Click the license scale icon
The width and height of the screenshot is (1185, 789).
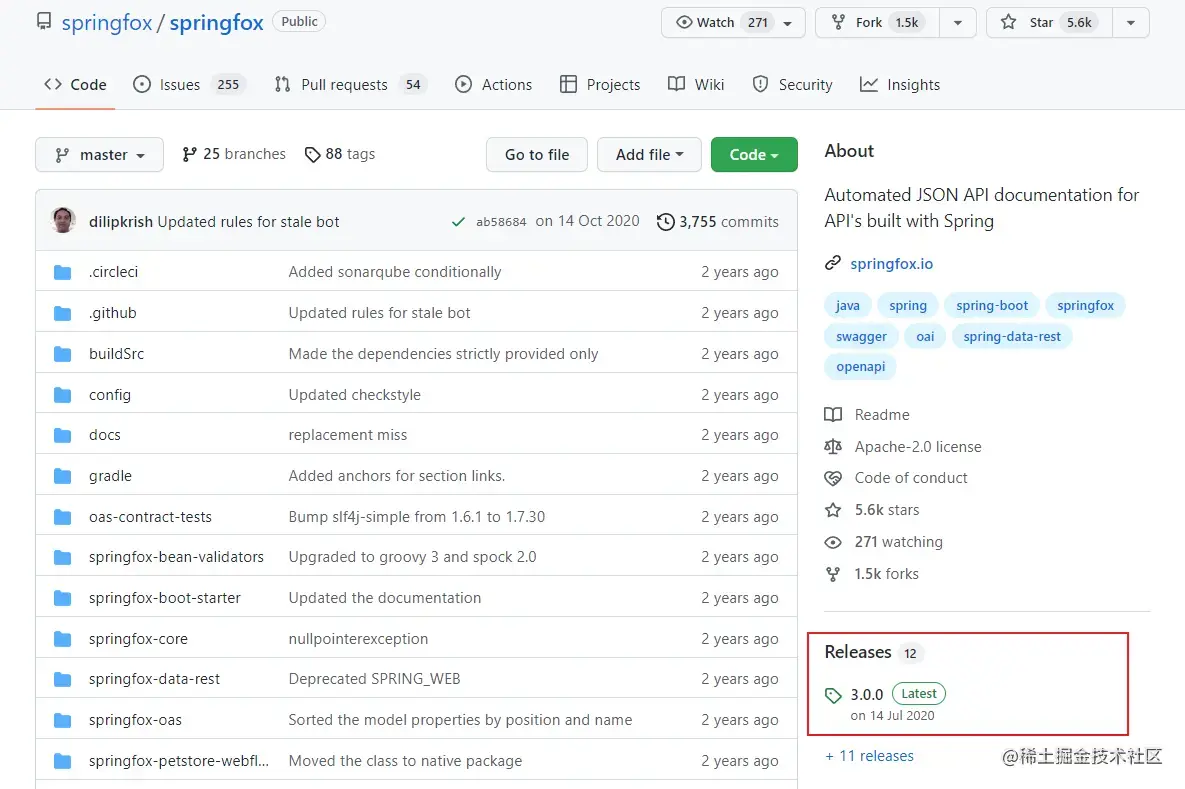(833, 447)
